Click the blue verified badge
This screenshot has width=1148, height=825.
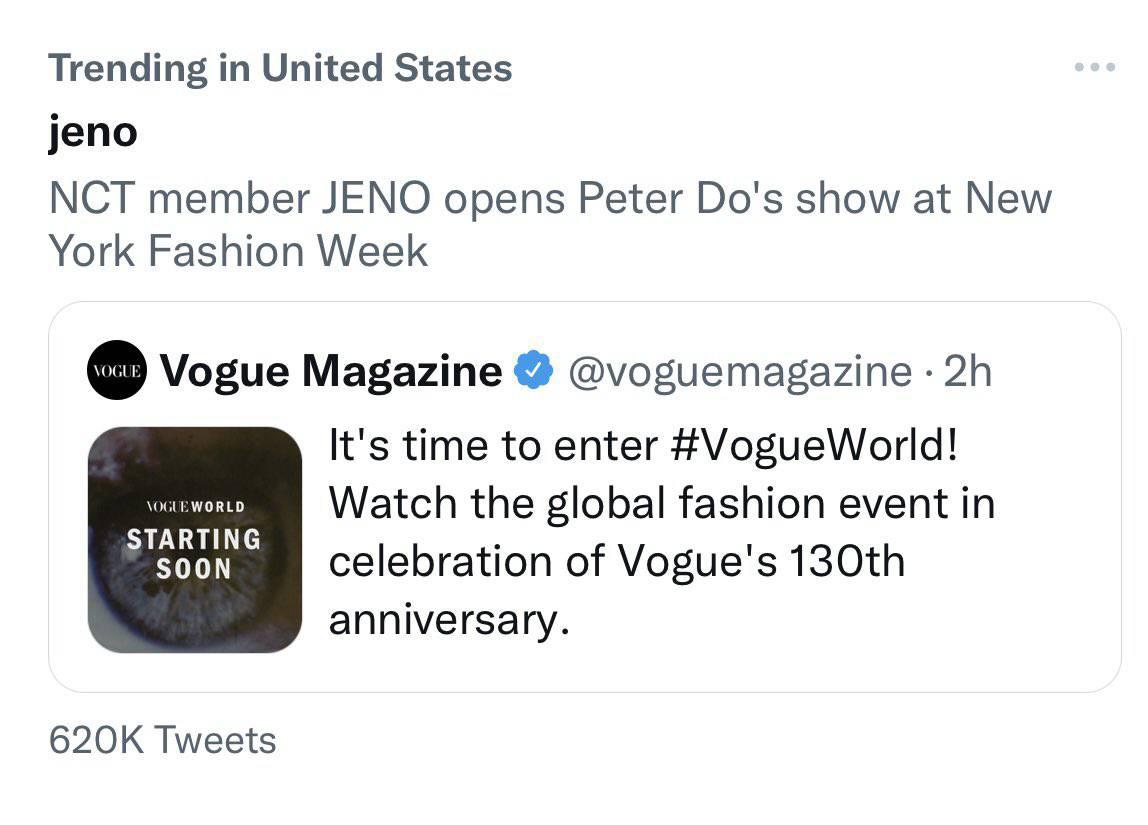click(x=534, y=370)
